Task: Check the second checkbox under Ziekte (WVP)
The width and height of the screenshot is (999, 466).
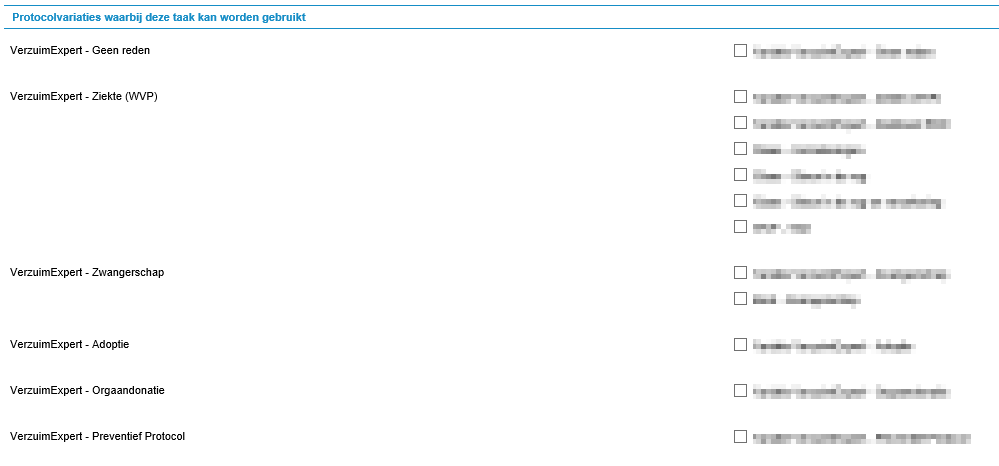Action: pos(740,123)
